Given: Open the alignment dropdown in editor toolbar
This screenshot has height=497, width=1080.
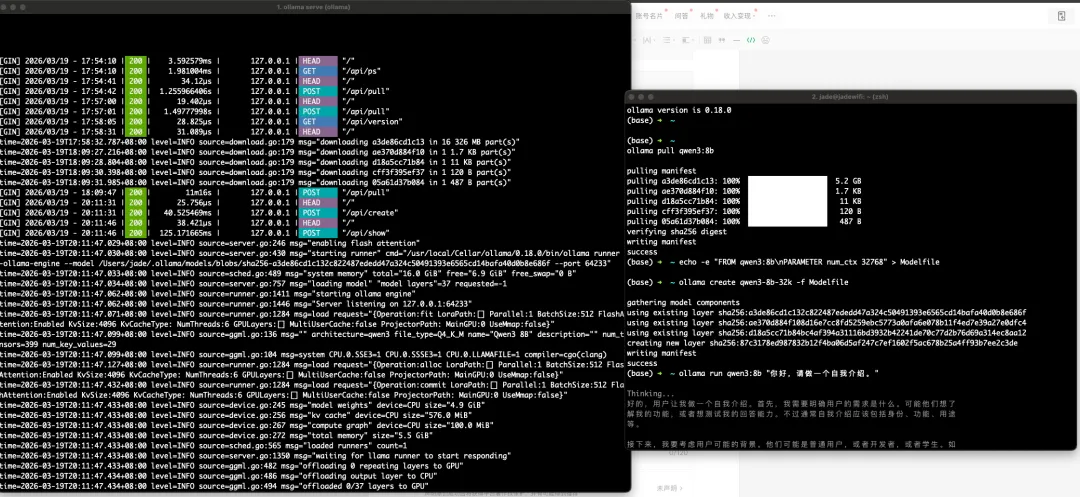Looking at the screenshot, I should (687, 40).
